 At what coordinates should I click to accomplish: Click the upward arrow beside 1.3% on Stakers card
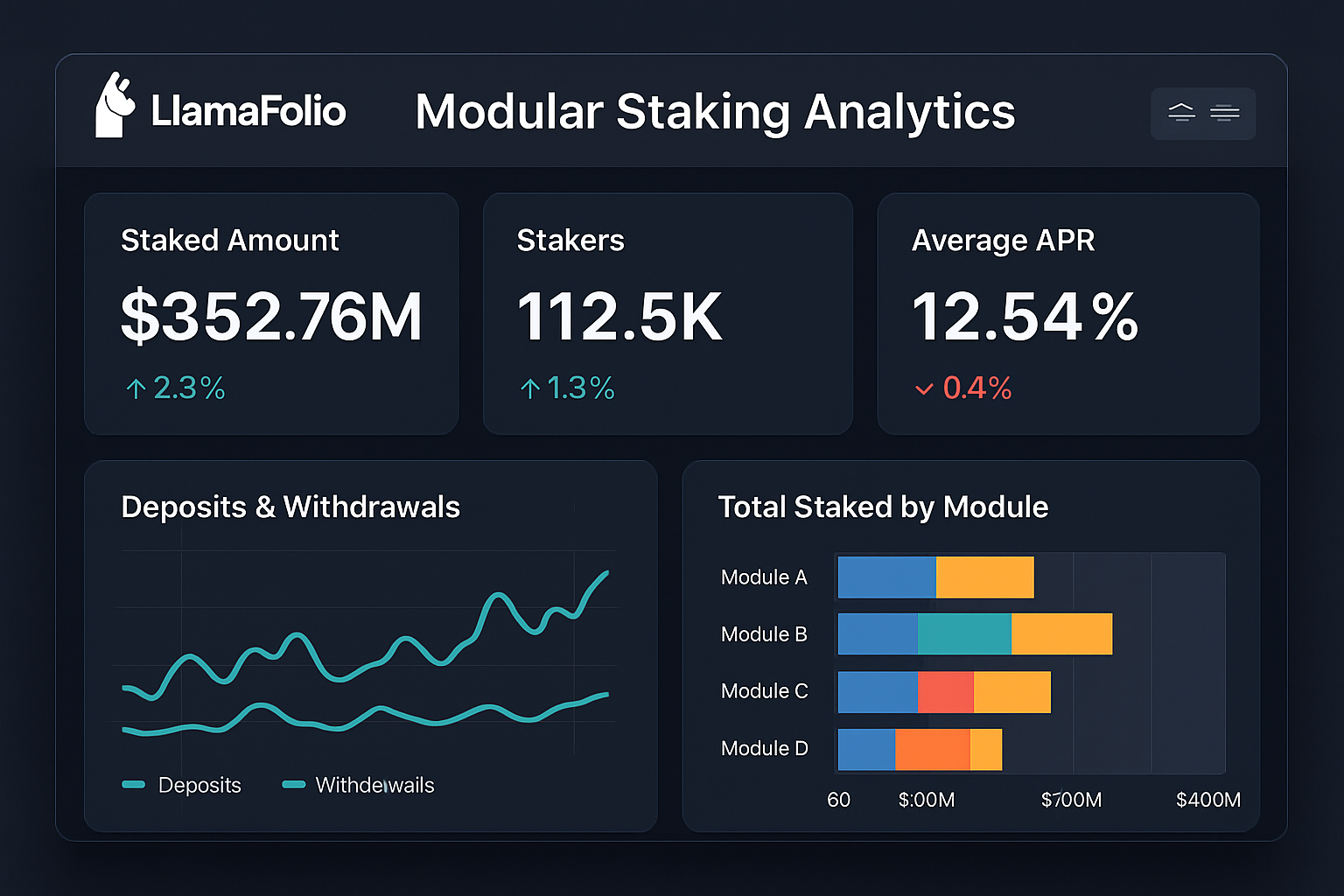coord(529,388)
